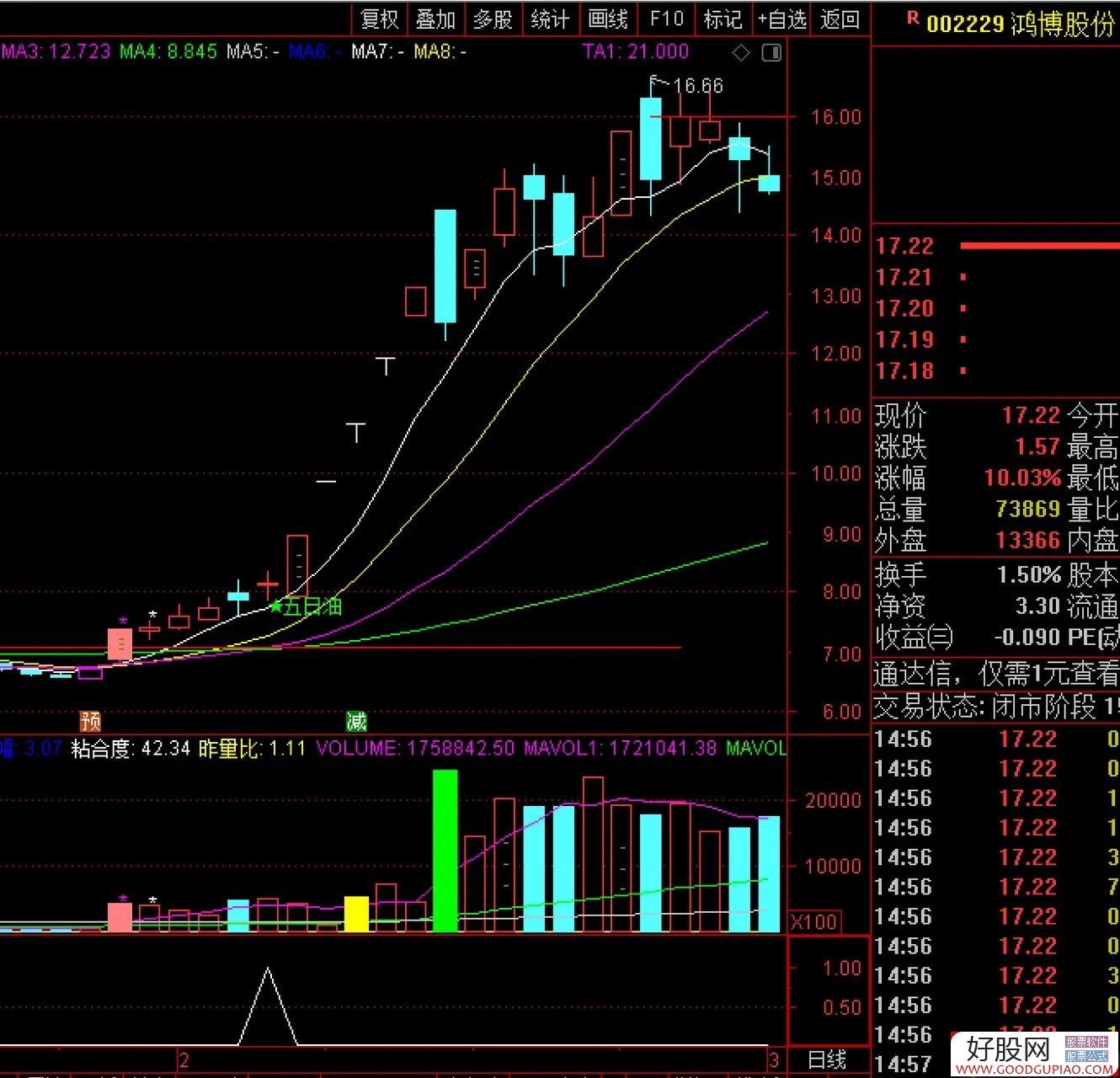Click the 17.21 order book price

[x=904, y=277]
